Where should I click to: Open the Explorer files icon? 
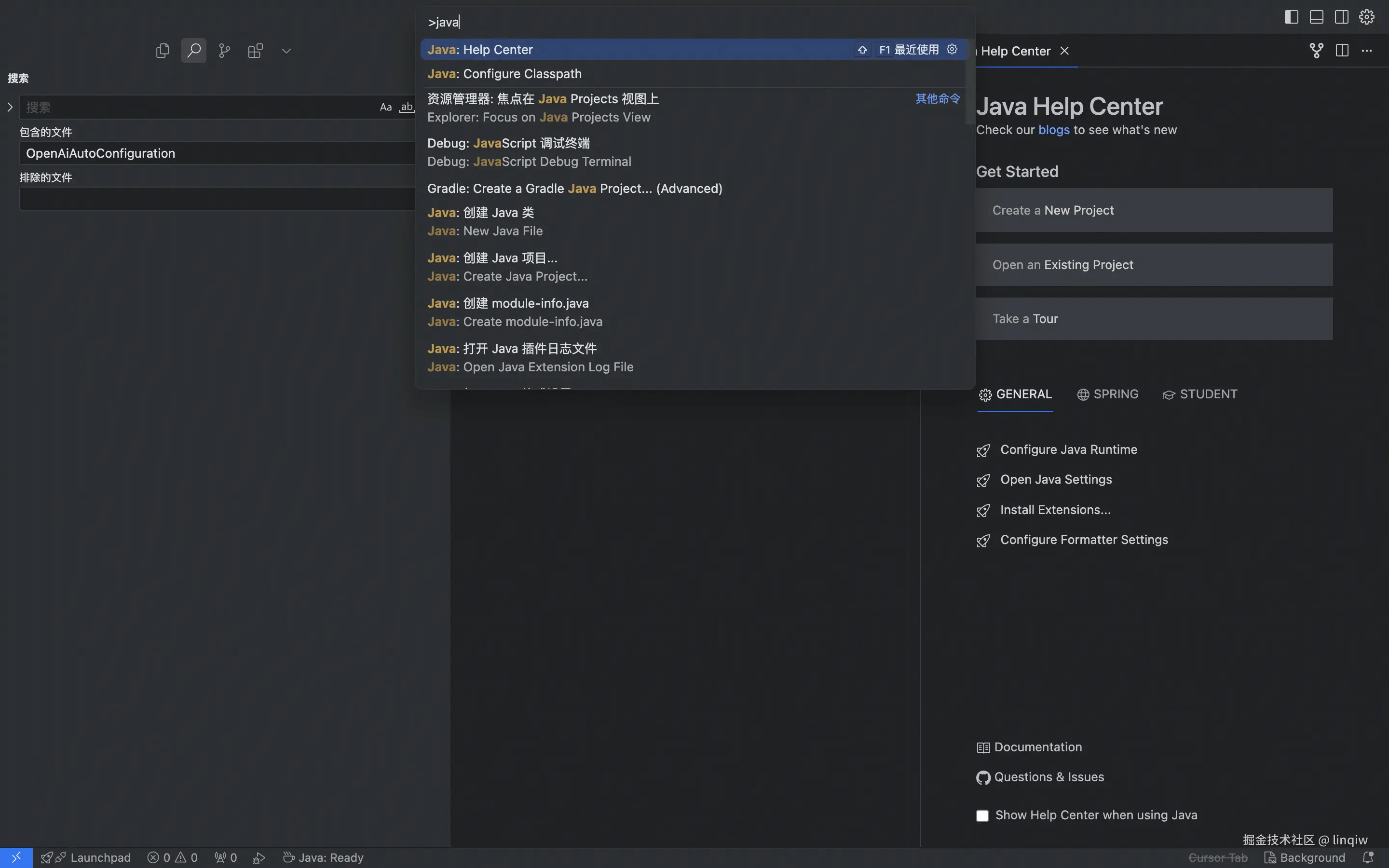[x=163, y=51]
